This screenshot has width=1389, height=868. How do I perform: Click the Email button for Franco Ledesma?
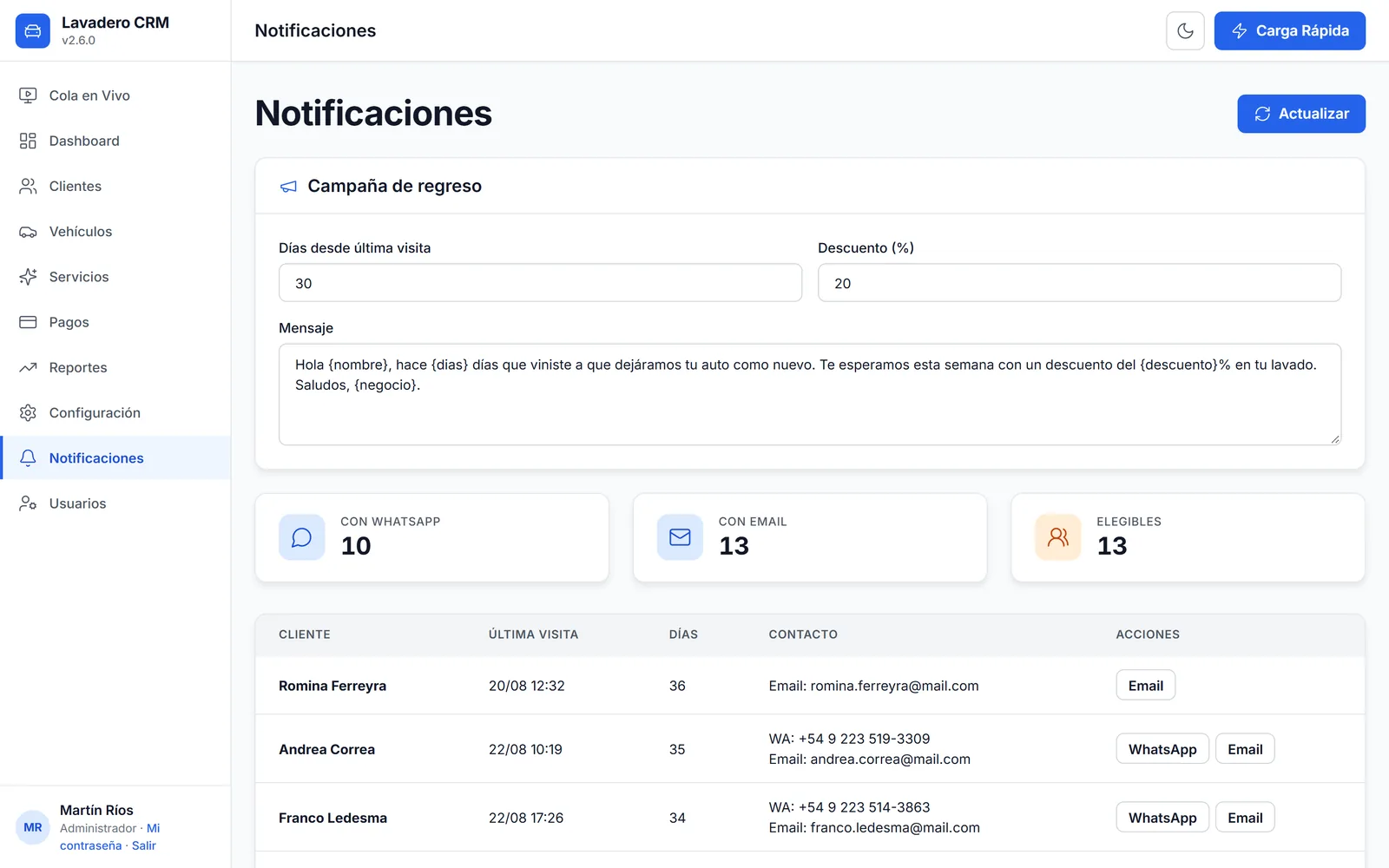(1245, 818)
